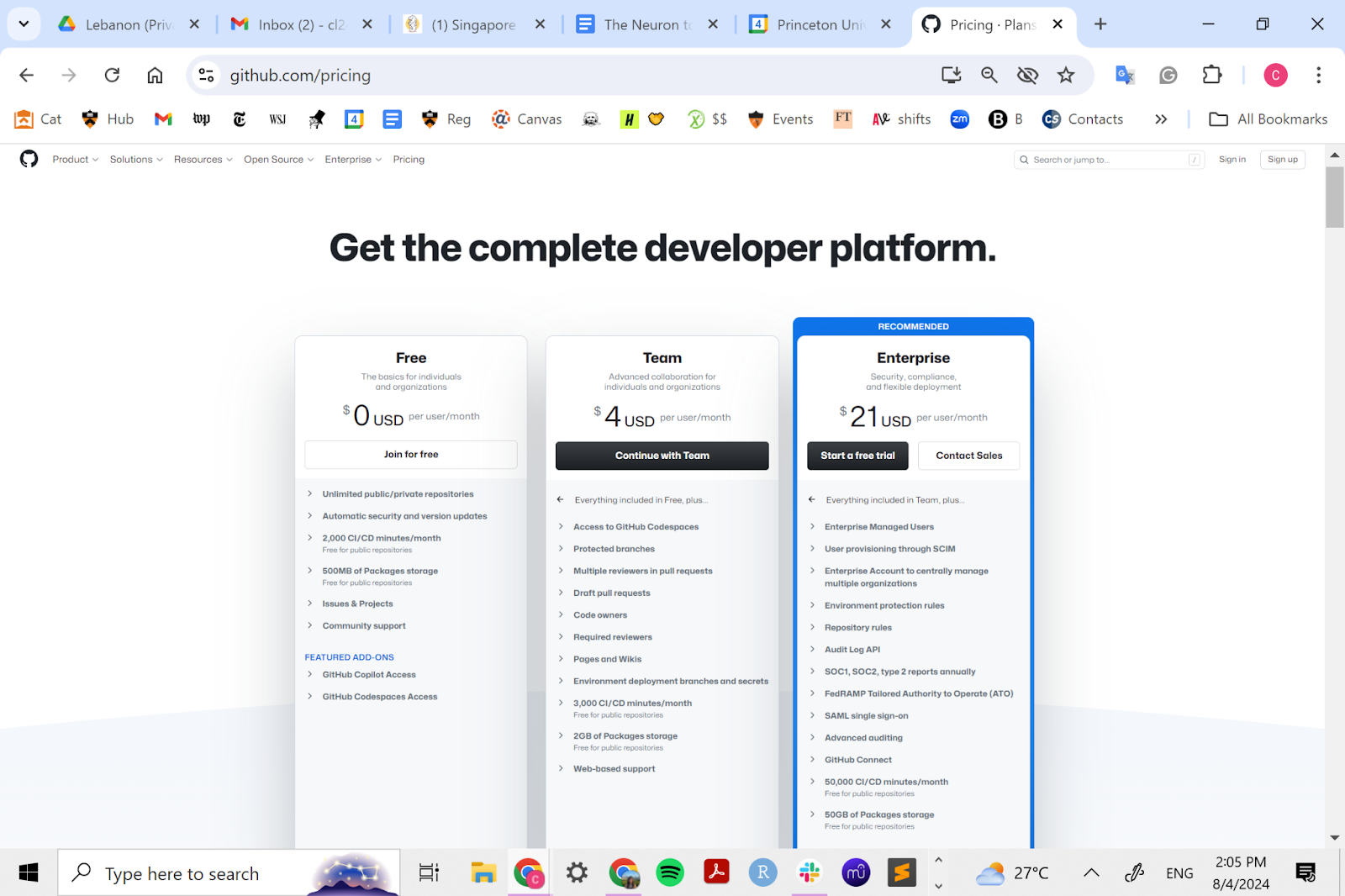Switch to the Princeton calendar tab
This screenshot has height=896, width=1345.
tap(820, 24)
